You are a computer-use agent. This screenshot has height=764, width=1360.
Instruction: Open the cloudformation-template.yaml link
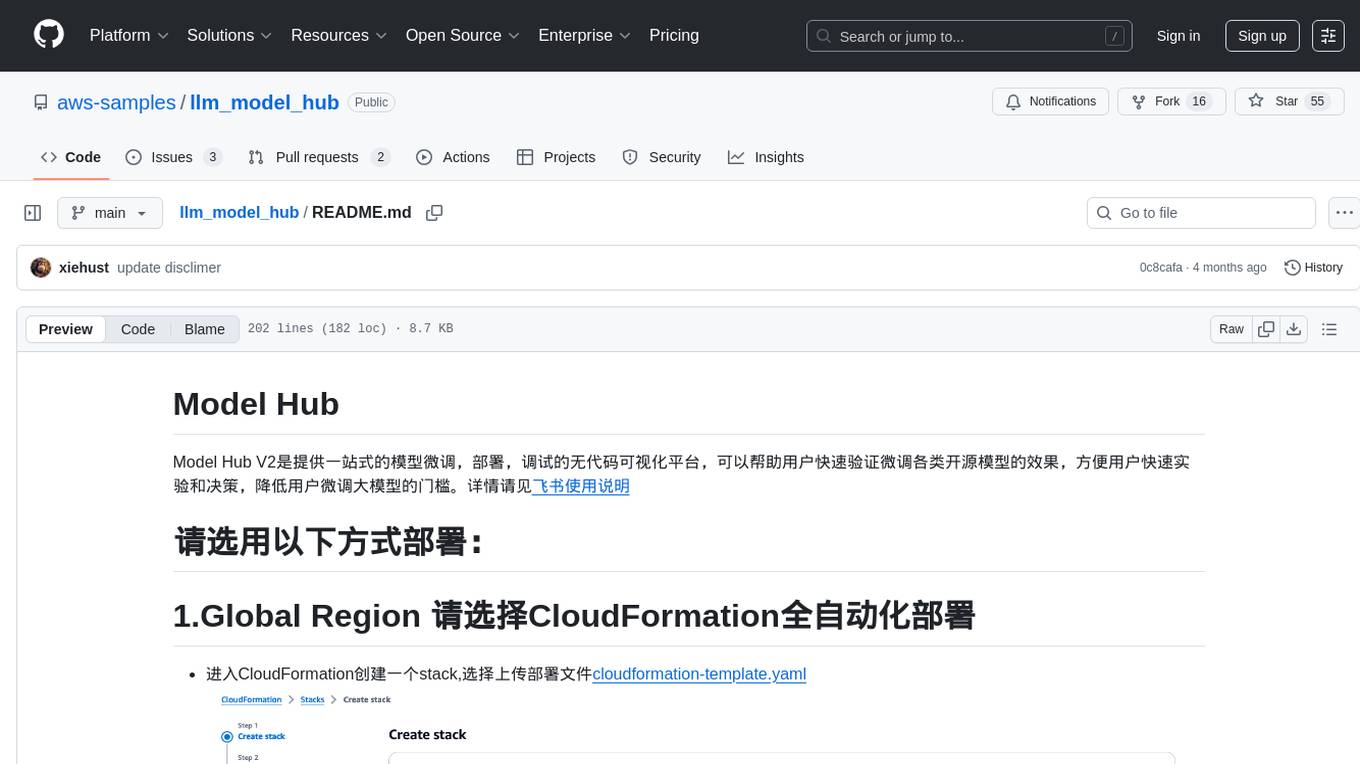click(699, 674)
